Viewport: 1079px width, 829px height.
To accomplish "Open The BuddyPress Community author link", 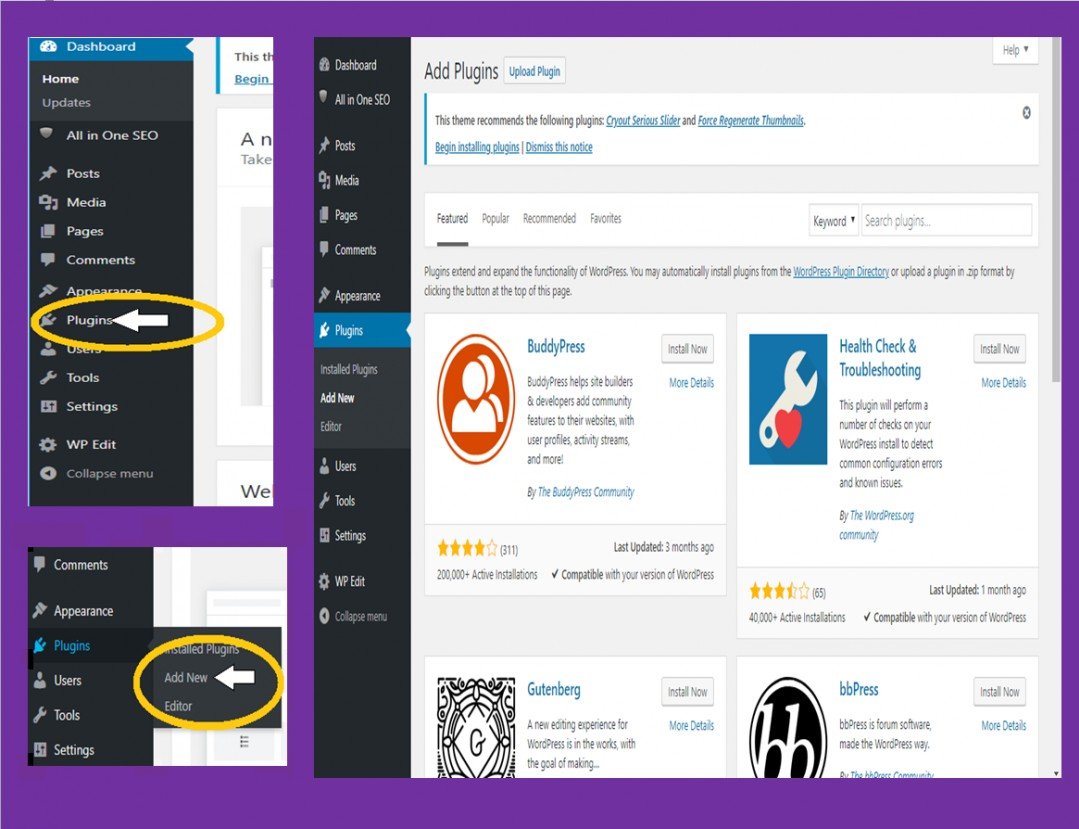I will coord(586,492).
